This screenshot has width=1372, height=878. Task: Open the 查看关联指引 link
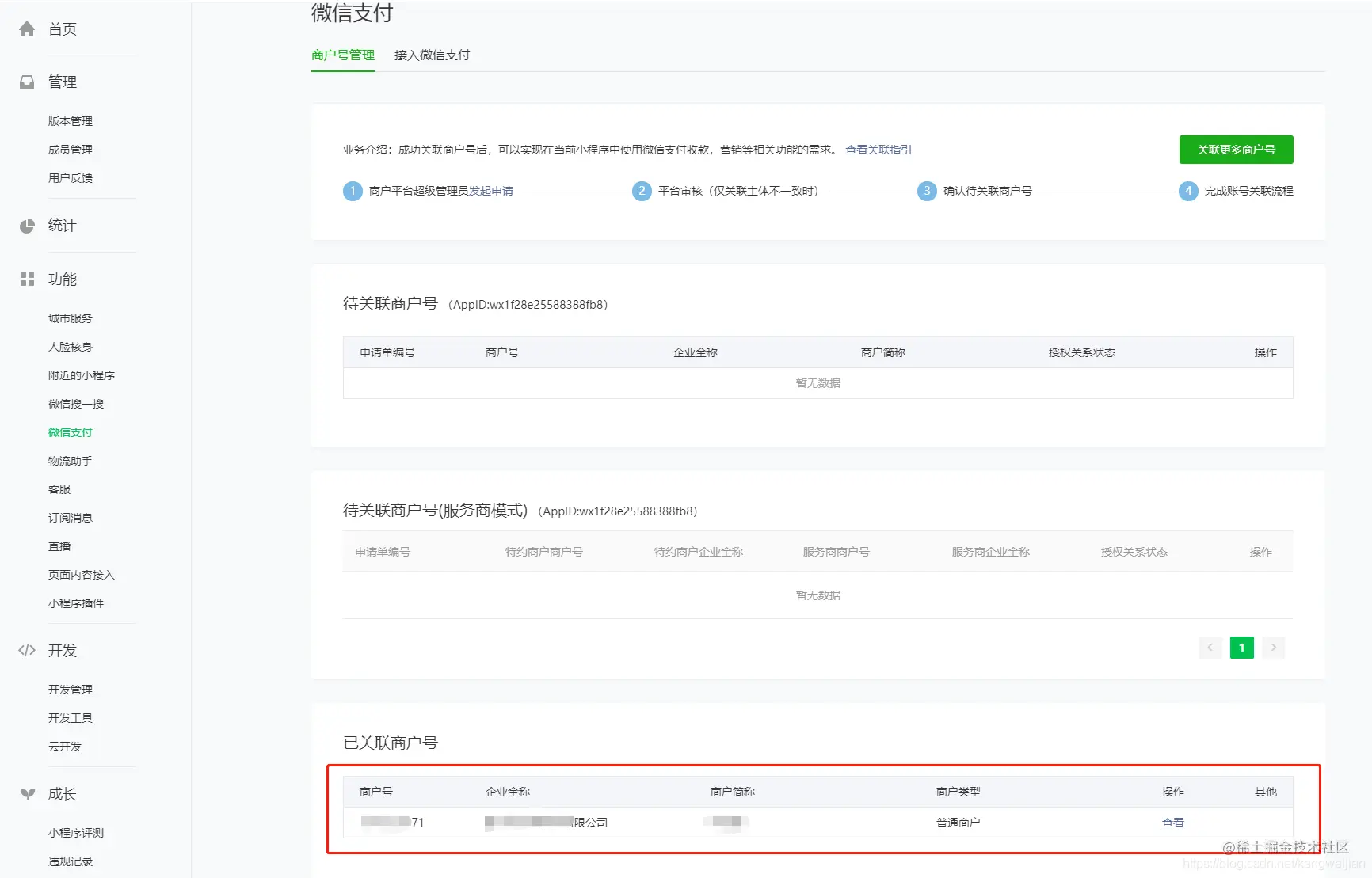click(878, 150)
